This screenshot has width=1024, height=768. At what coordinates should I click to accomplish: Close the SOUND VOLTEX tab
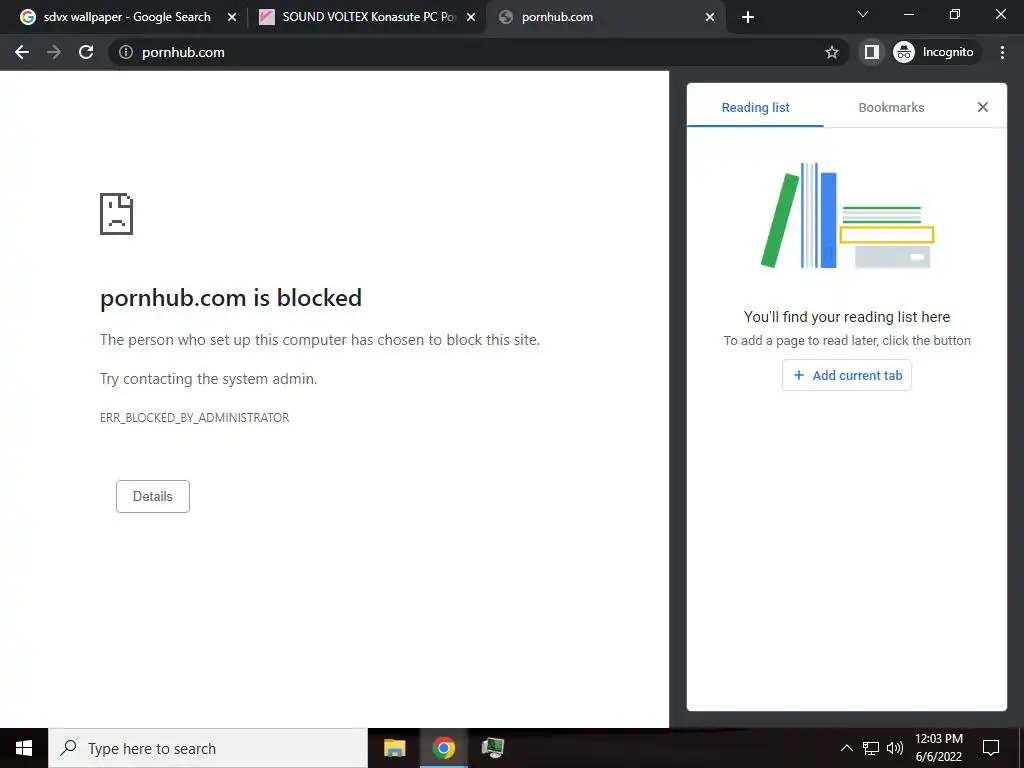471,18
